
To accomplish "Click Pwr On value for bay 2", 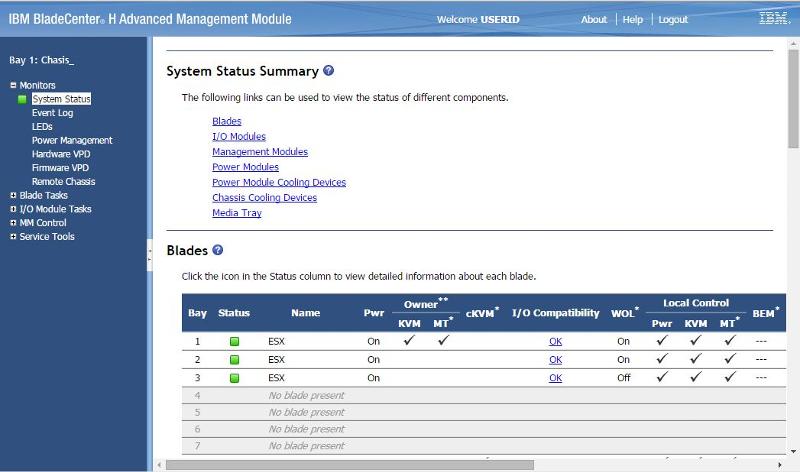I will (373, 360).
